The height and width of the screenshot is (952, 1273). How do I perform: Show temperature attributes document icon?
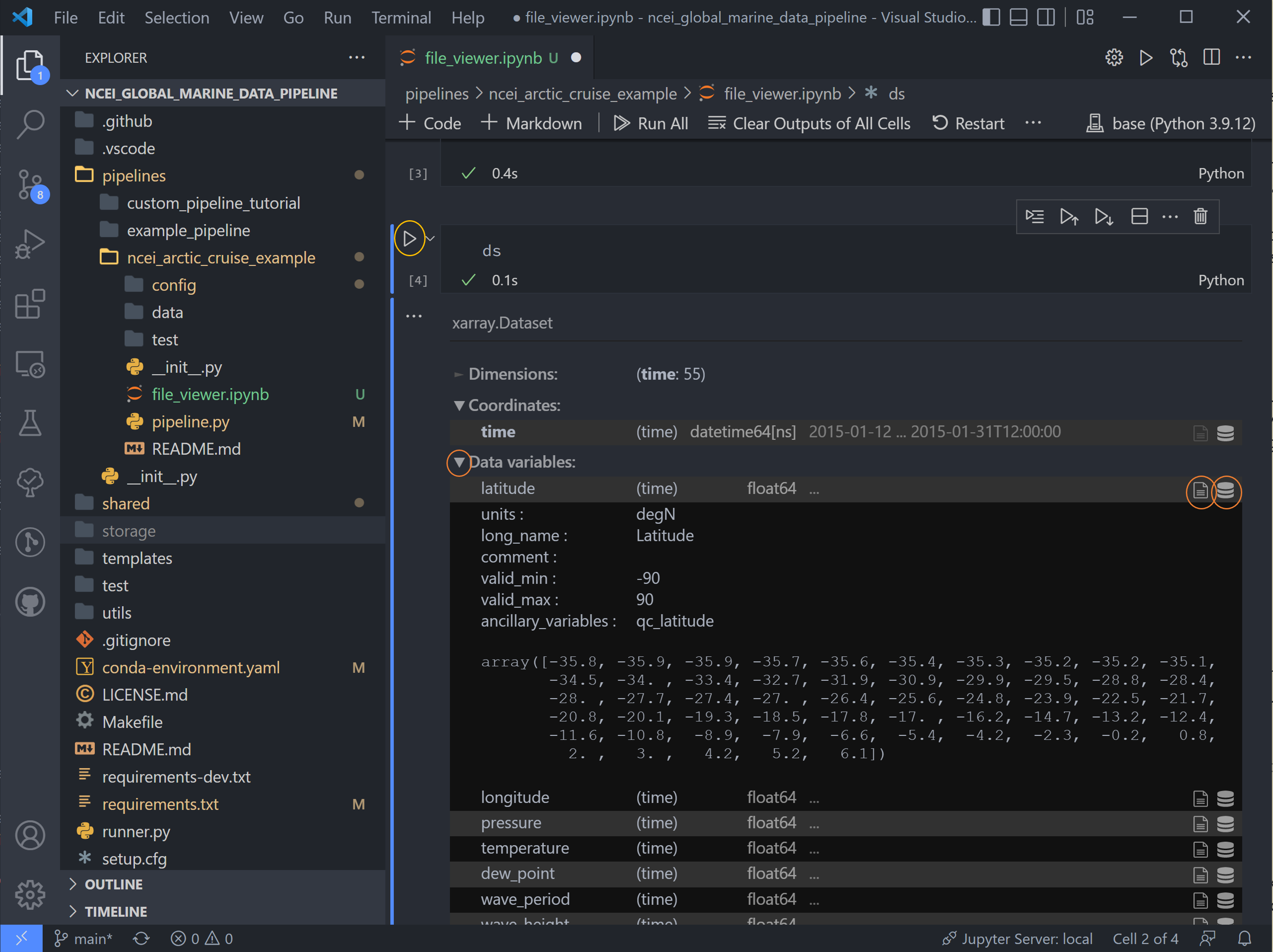pos(1201,849)
